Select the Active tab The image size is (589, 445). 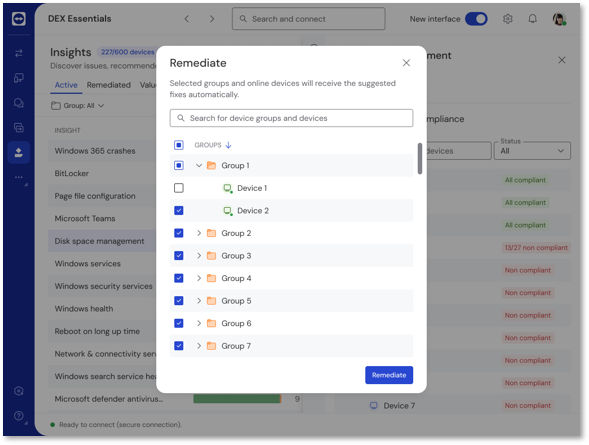coord(66,85)
